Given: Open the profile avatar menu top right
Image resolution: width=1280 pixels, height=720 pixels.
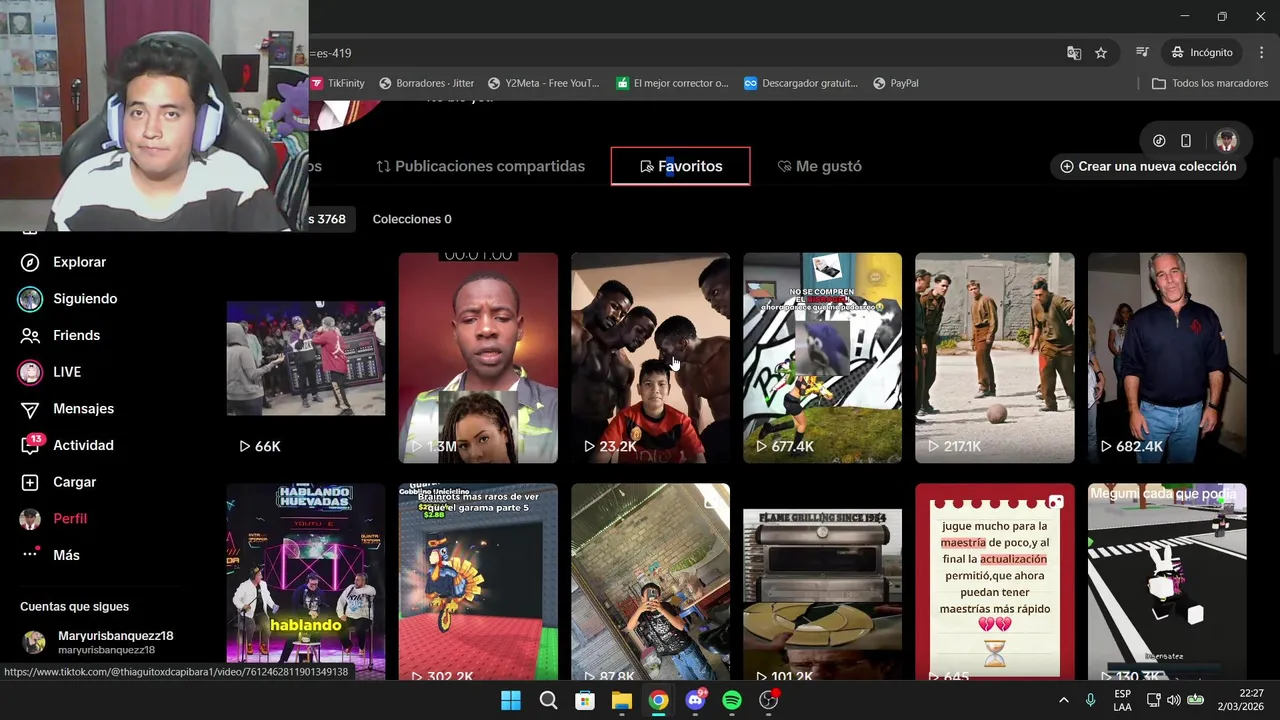Looking at the screenshot, I should tap(1226, 141).
